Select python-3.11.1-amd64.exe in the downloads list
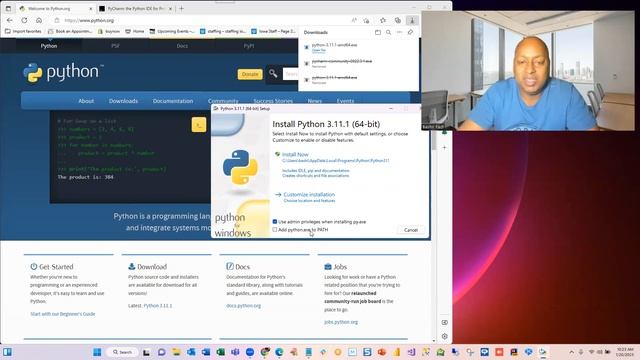 pos(334,45)
